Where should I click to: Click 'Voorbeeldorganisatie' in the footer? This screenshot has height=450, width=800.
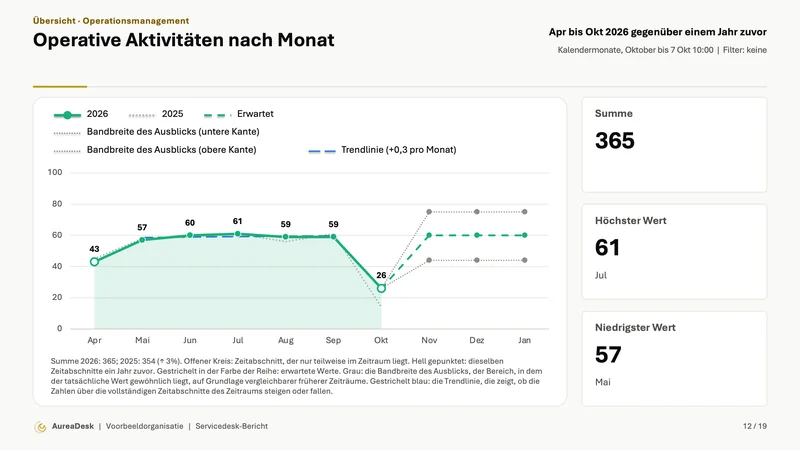[144, 427]
